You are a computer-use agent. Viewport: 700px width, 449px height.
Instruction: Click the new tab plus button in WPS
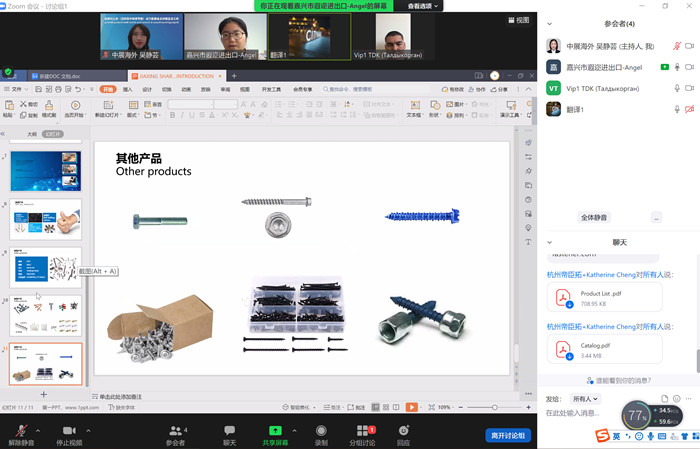point(234,76)
